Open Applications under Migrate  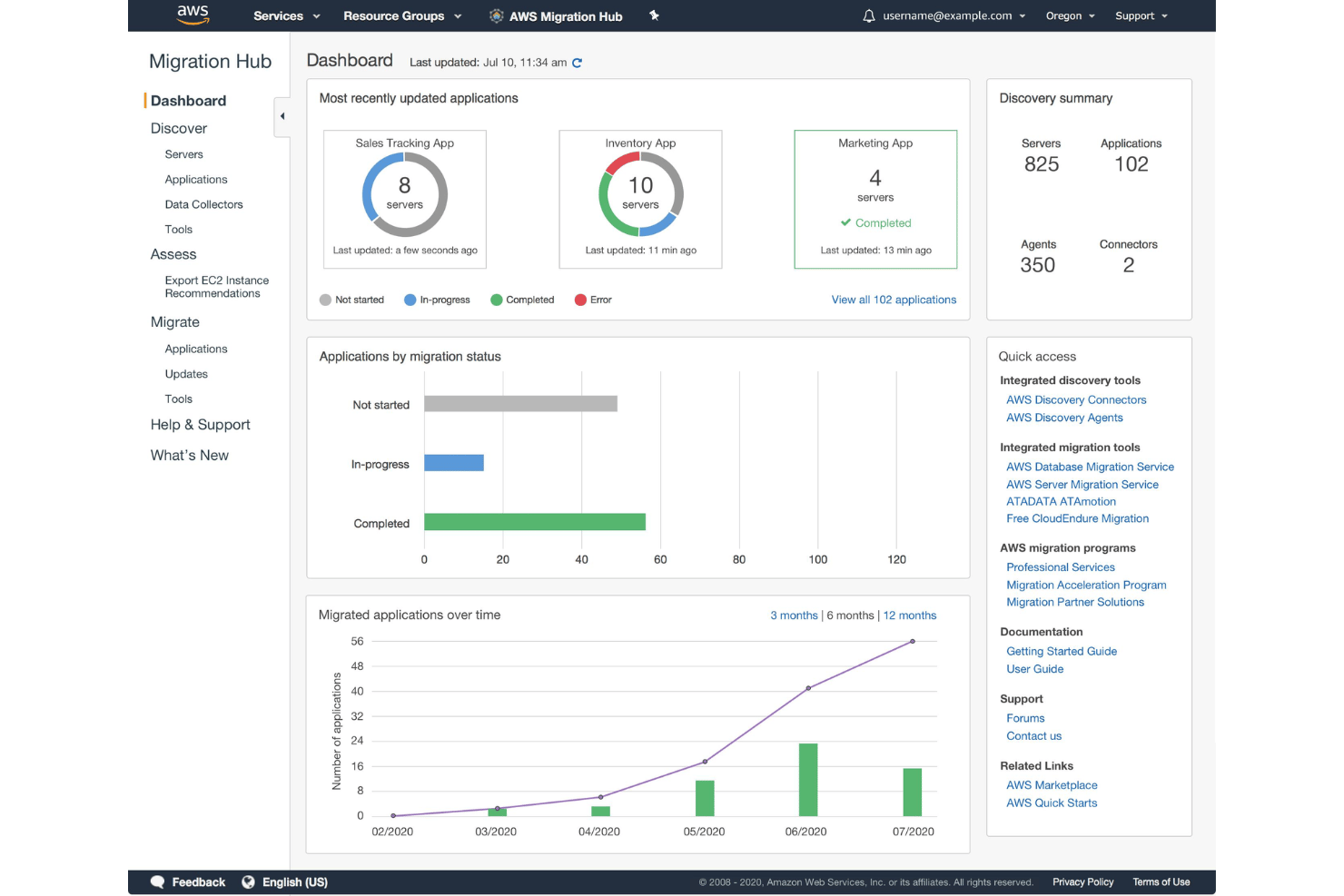coord(196,349)
